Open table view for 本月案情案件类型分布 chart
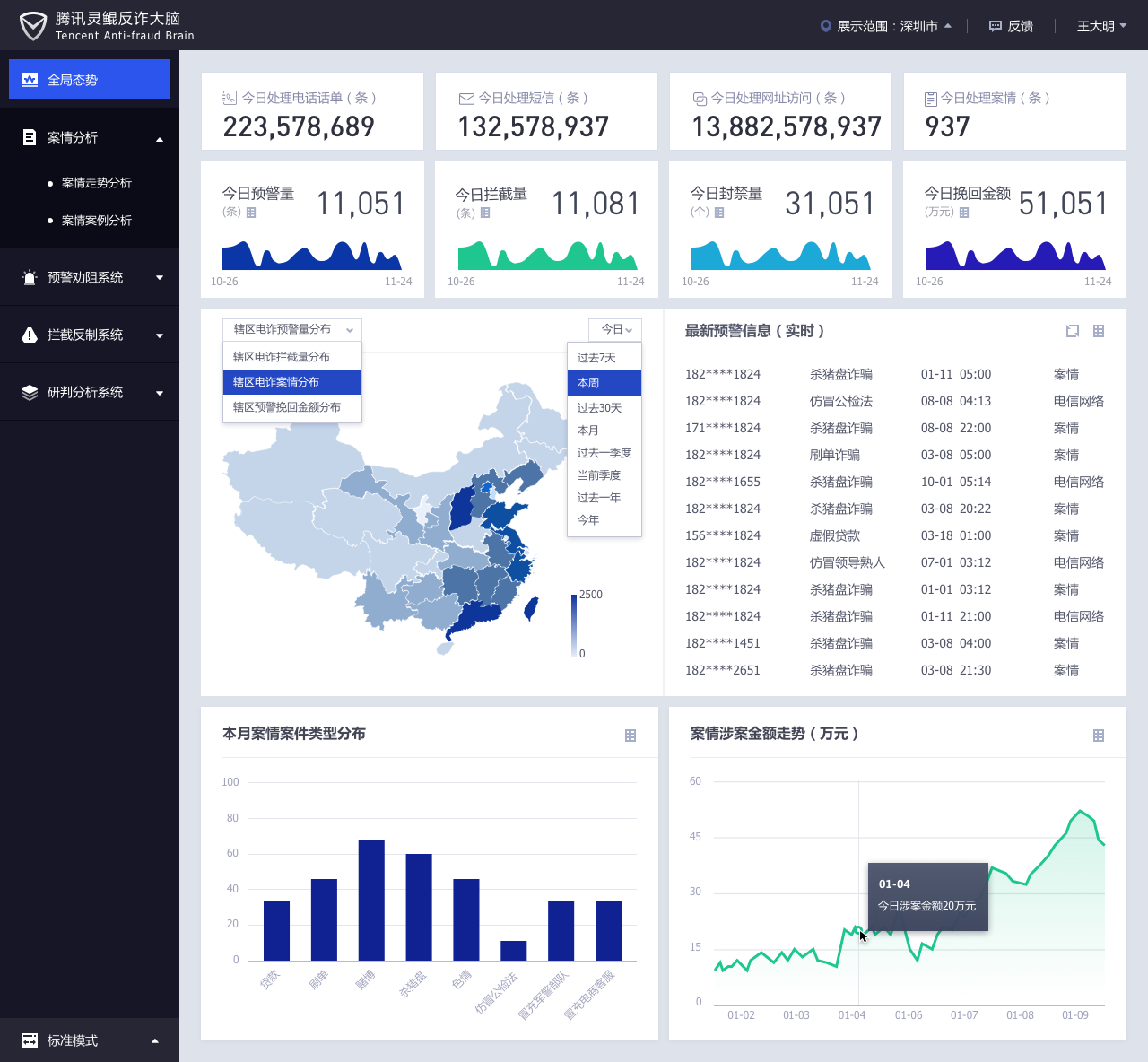1148x1062 pixels. 631,736
